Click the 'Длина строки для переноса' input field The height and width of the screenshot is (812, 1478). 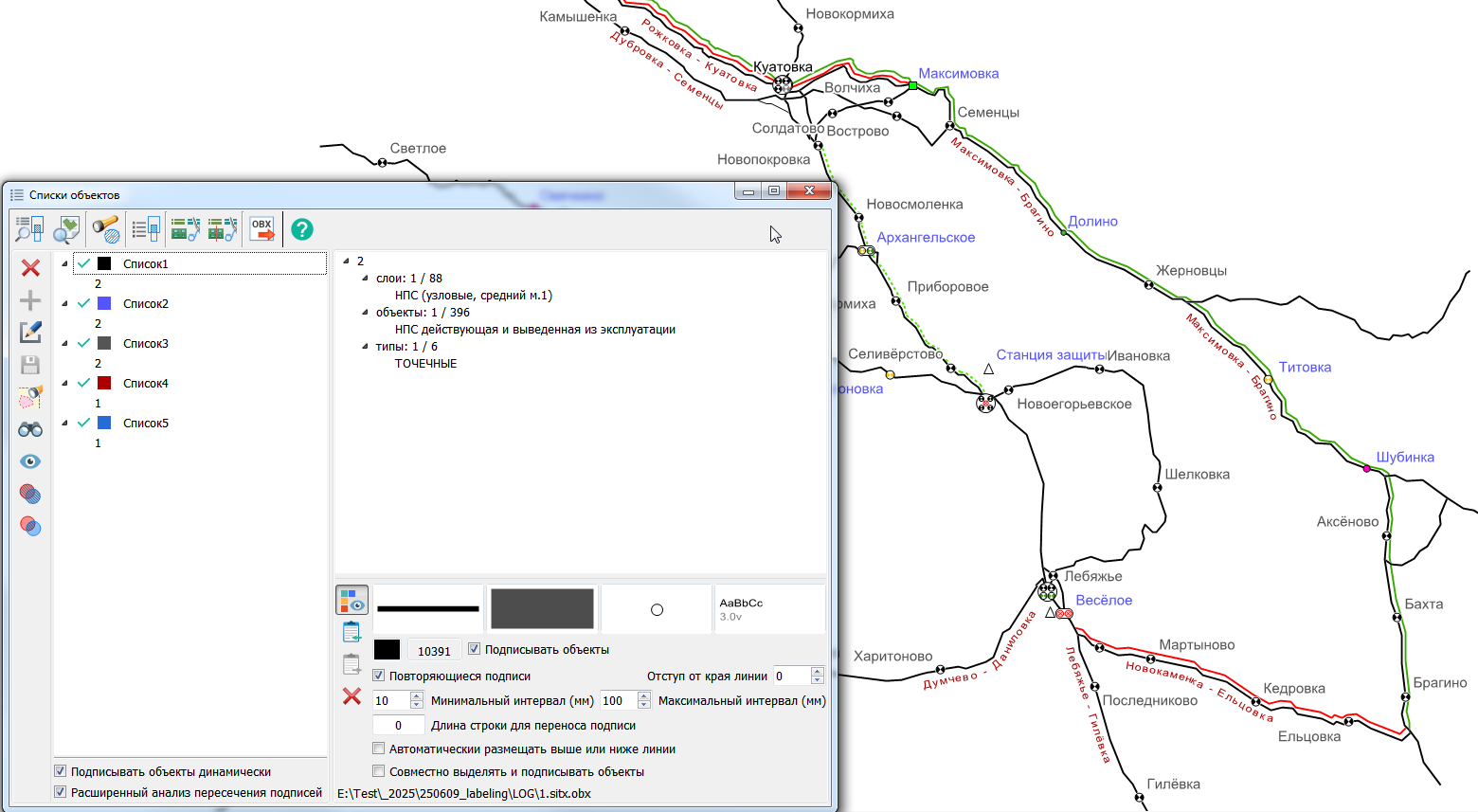point(398,726)
